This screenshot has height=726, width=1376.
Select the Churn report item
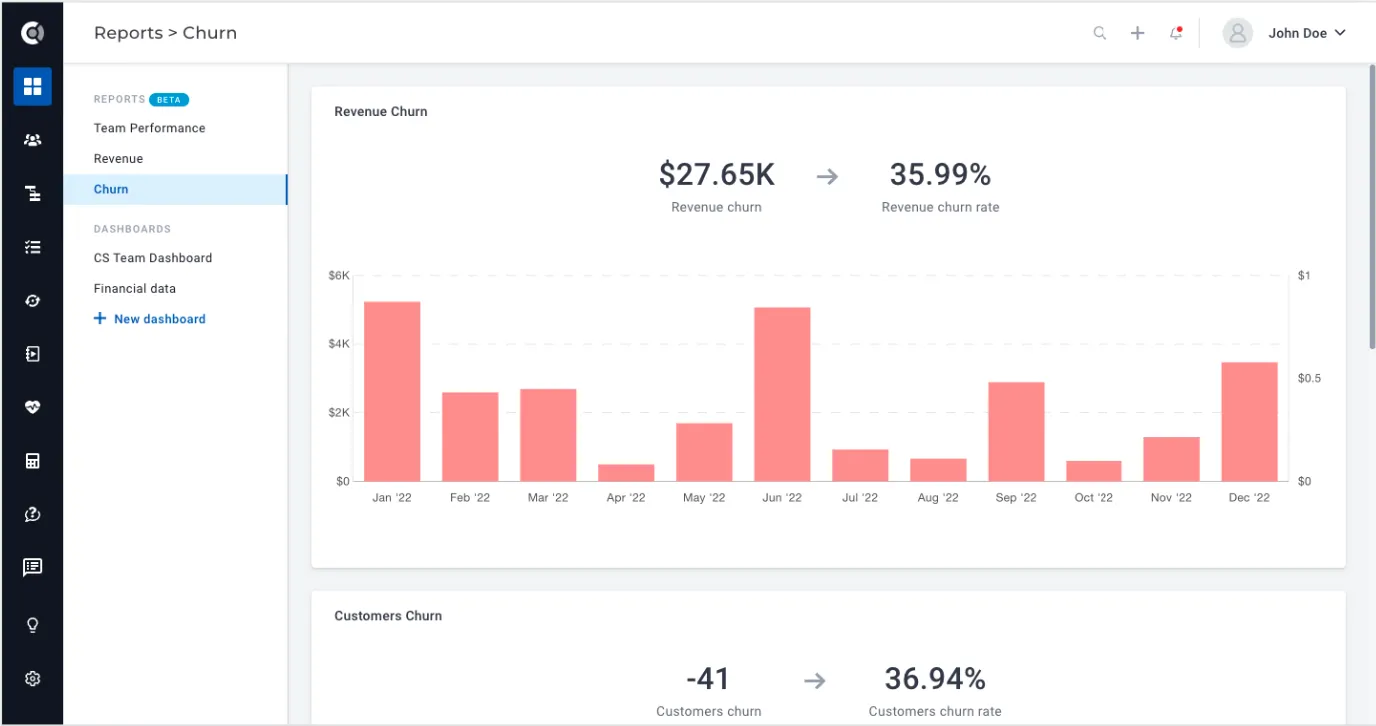click(x=175, y=189)
